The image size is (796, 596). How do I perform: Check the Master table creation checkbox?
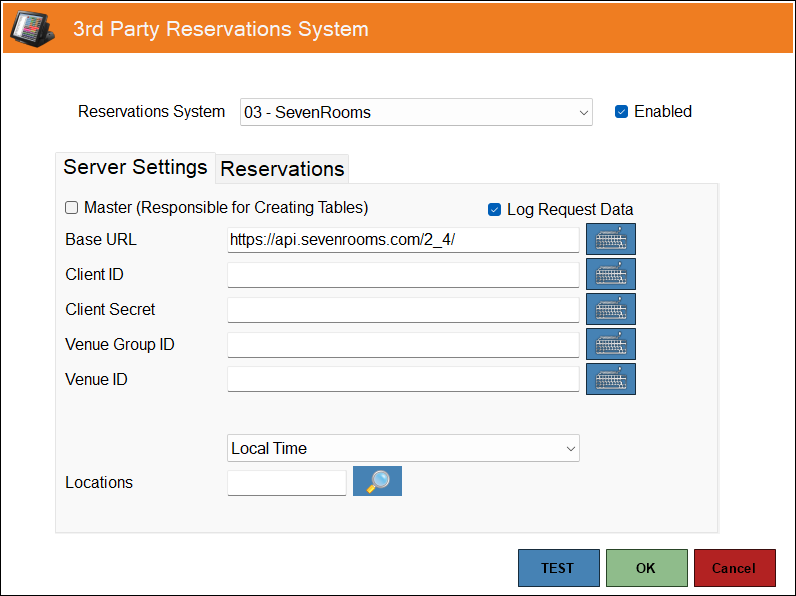pos(72,208)
